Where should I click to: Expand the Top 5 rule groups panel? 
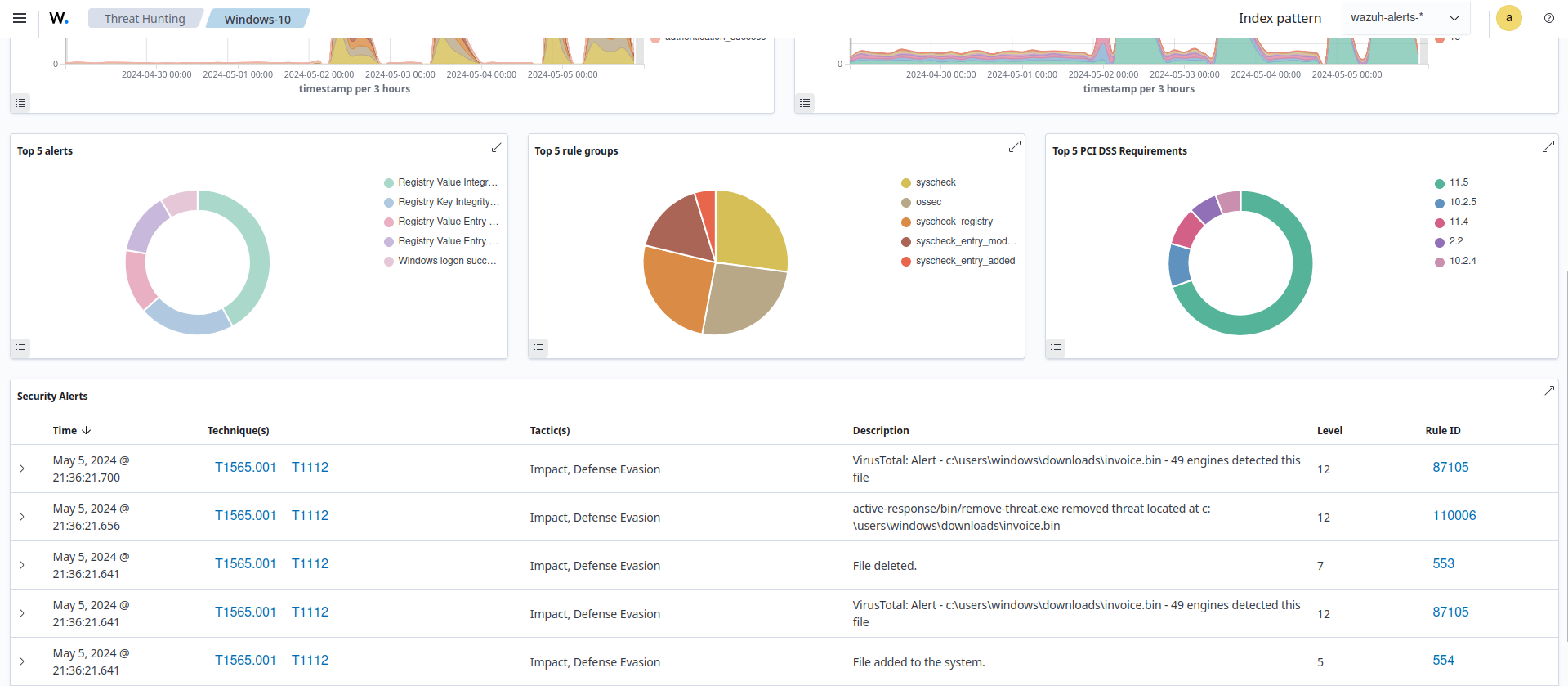coord(1014,146)
